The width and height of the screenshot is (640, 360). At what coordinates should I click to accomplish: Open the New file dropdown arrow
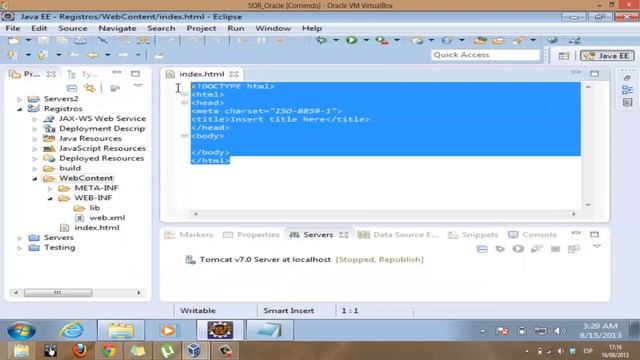(28, 40)
